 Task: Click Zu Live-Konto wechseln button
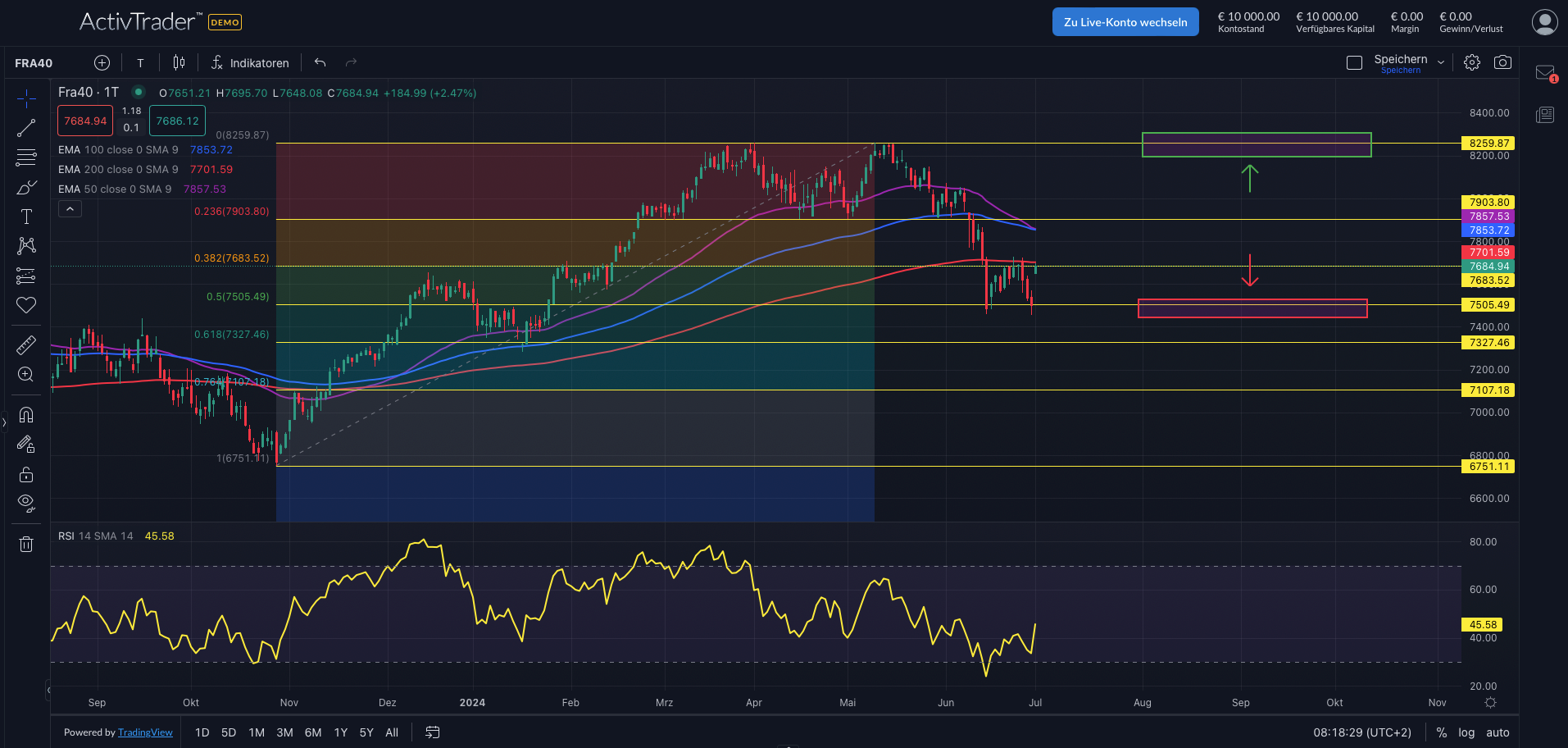point(1125,22)
